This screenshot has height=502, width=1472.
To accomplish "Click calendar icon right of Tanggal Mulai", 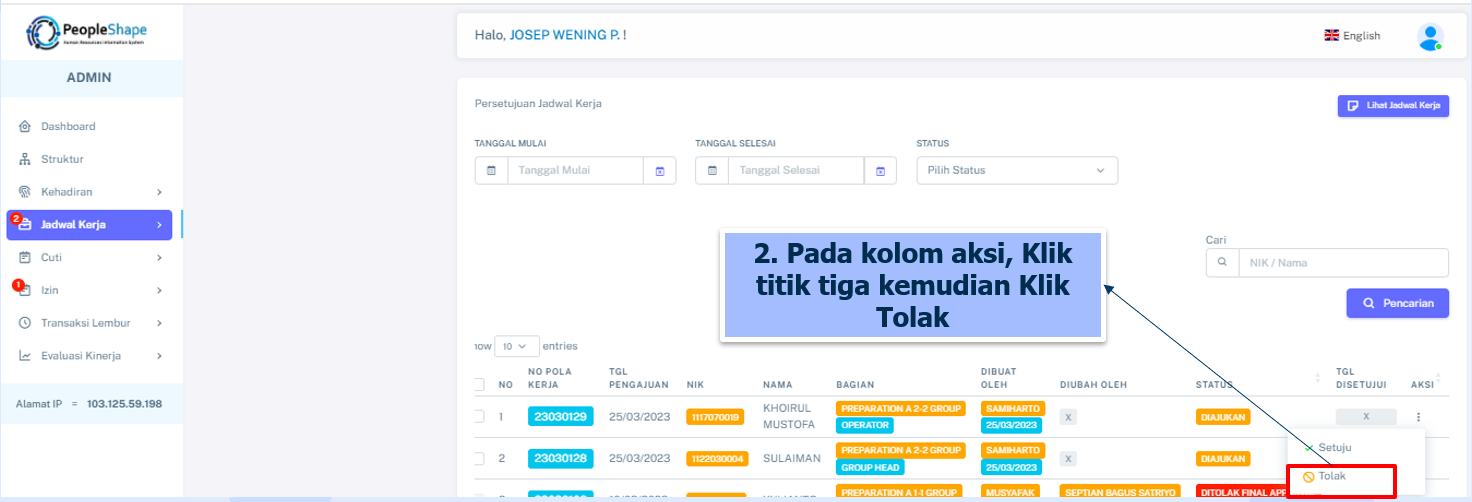I will [x=660, y=171].
